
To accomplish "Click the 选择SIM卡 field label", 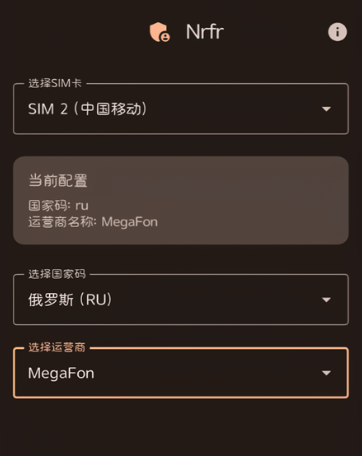I will (55, 83).
